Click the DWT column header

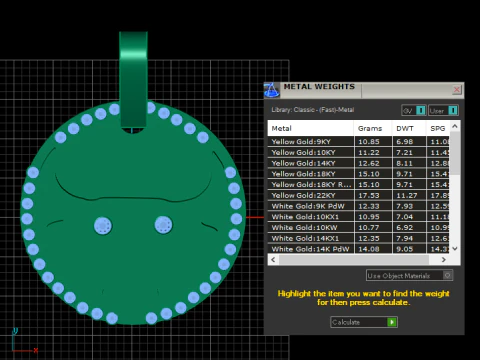(409, 128)
